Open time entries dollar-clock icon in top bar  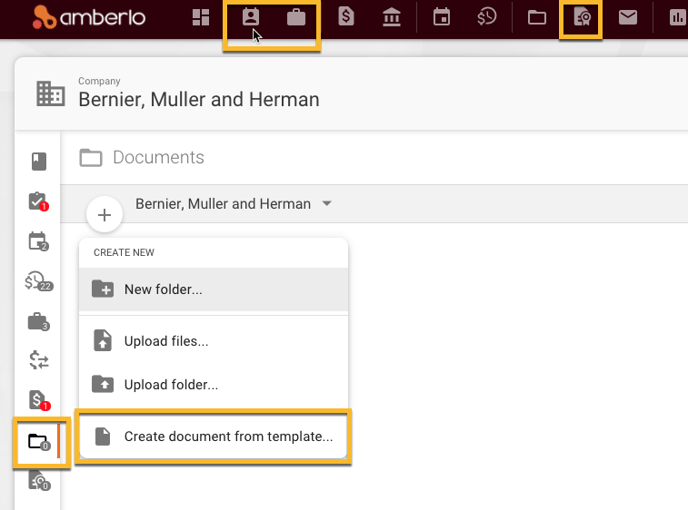pos(487,18)
